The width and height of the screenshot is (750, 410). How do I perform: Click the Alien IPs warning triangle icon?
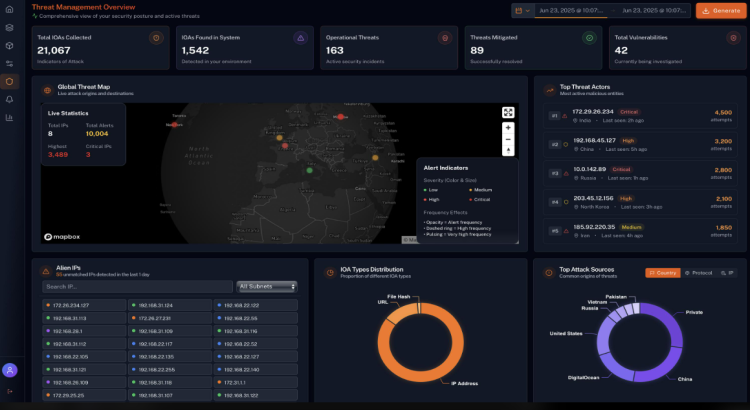tap(46, 271)
